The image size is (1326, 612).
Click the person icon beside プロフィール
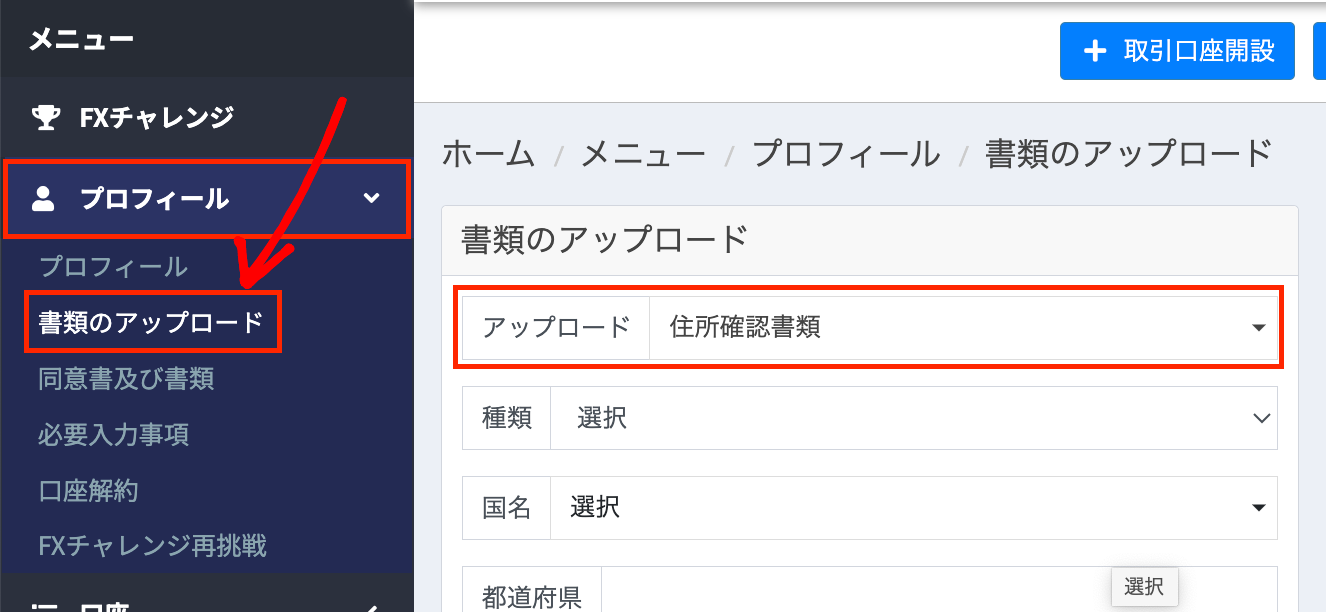[x=43, y=199]
